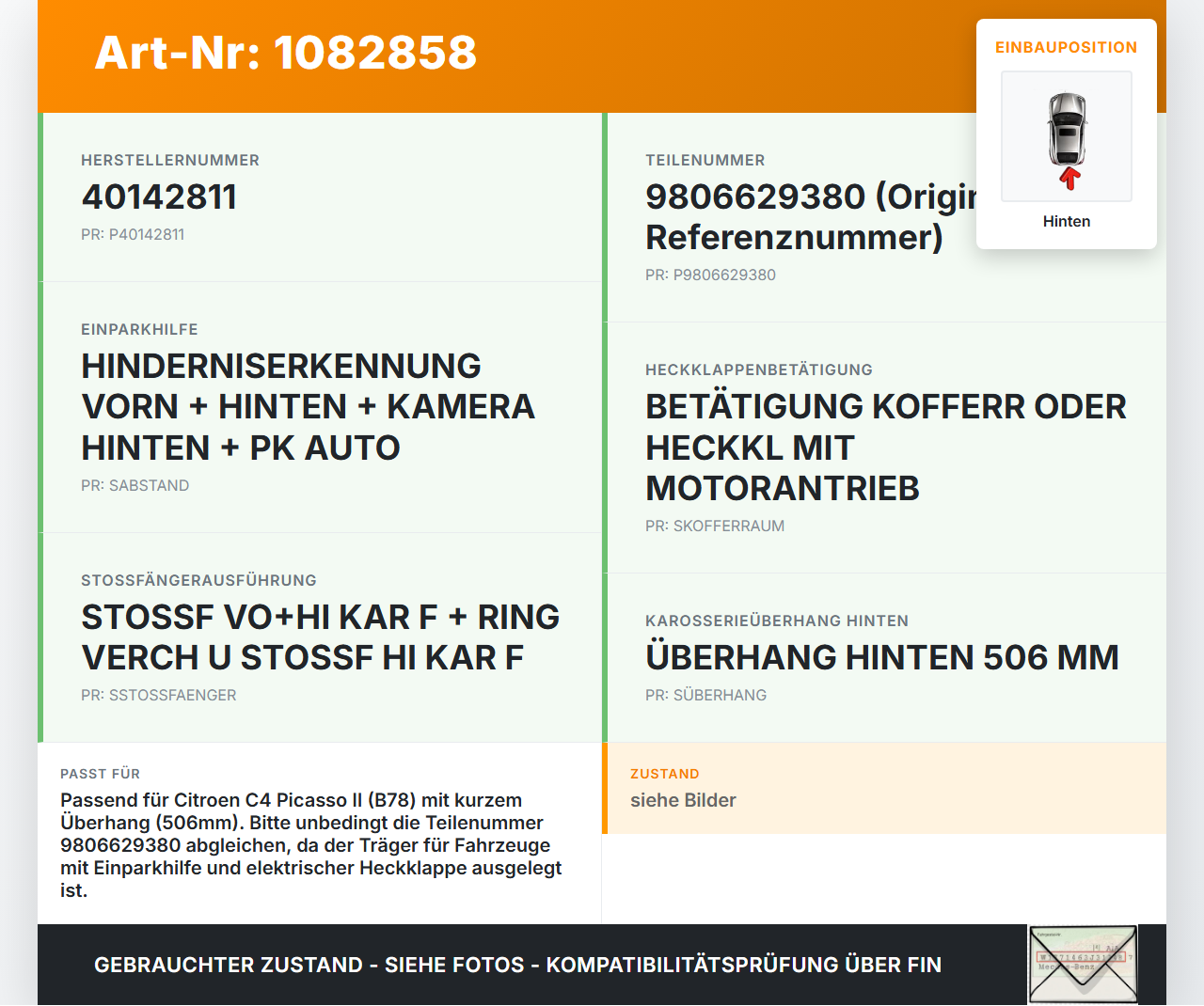
Task: Click the car rear-position icon under Einbauposition
Action: click(x=1067, y=136)
